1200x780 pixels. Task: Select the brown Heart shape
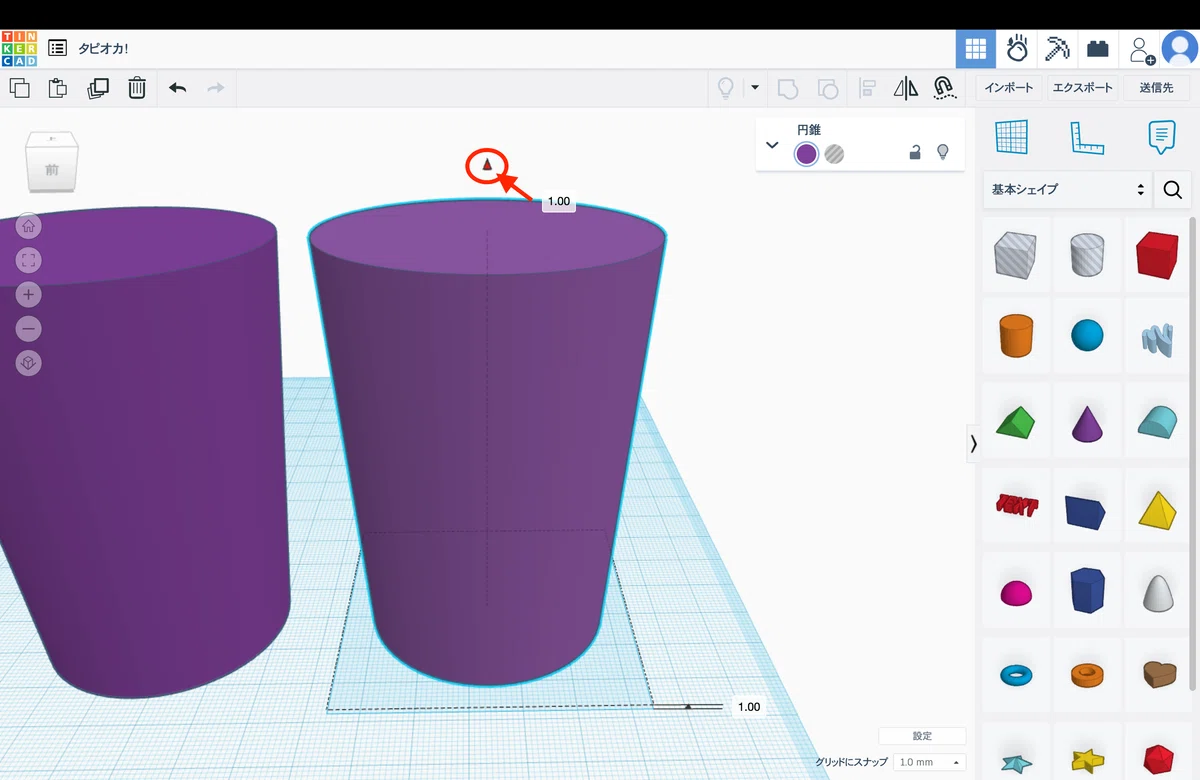1157,676
